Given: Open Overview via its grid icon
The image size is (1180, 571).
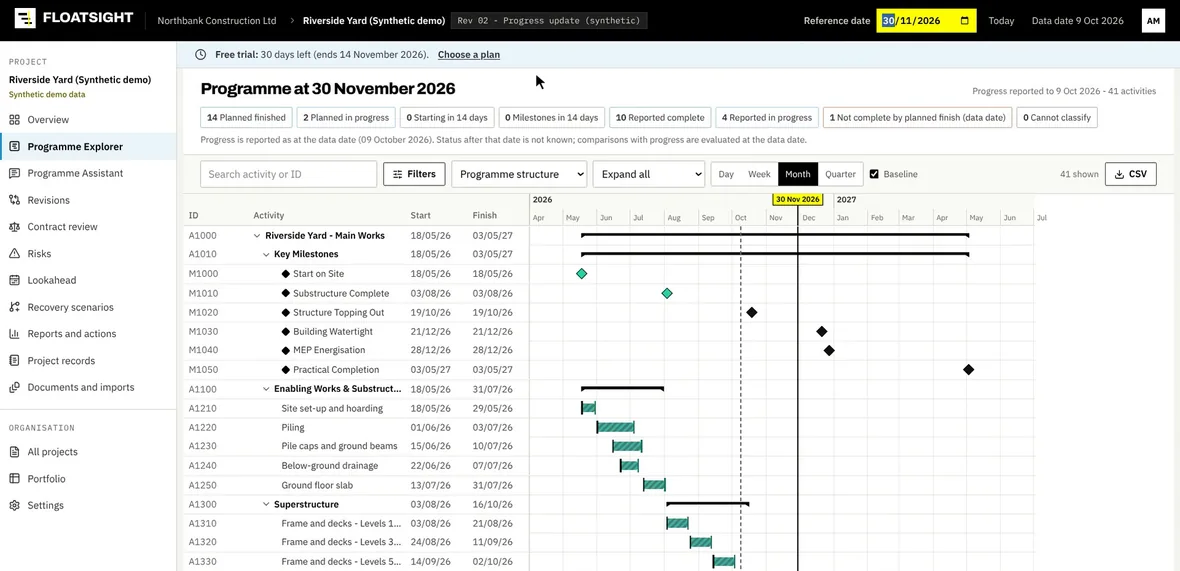Looking at the screenshot, I should [x=14, y=120].
